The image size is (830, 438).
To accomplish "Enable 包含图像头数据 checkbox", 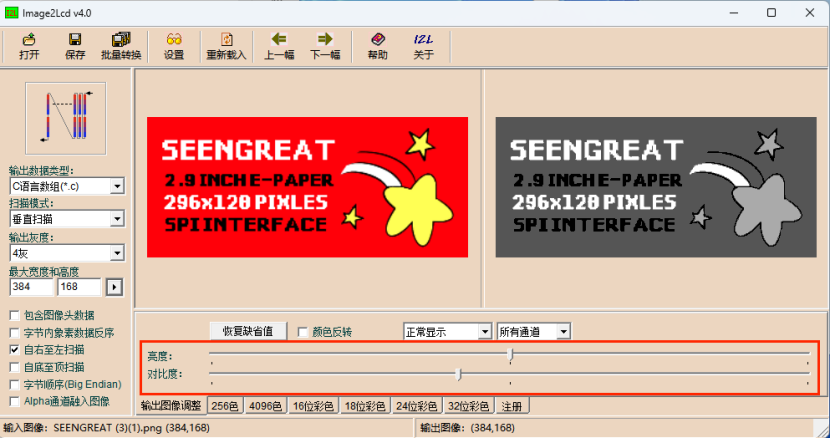I will (14, 316).
